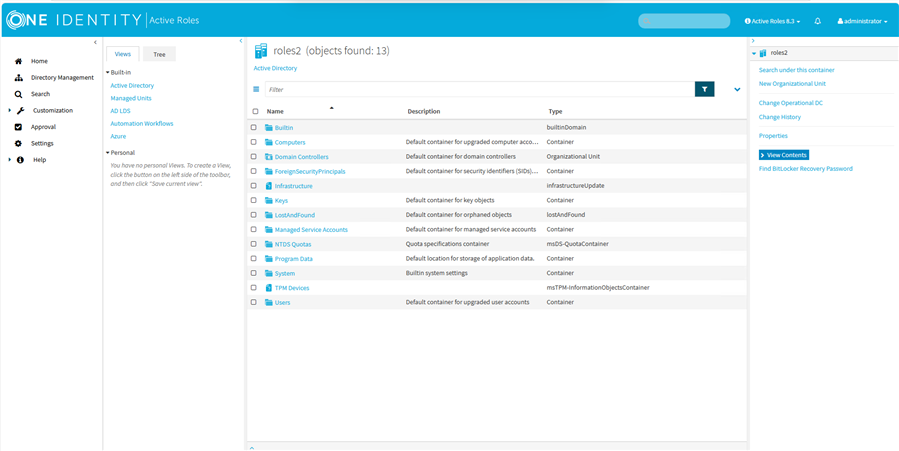Click the Filter input field

(x=479, y=89)
